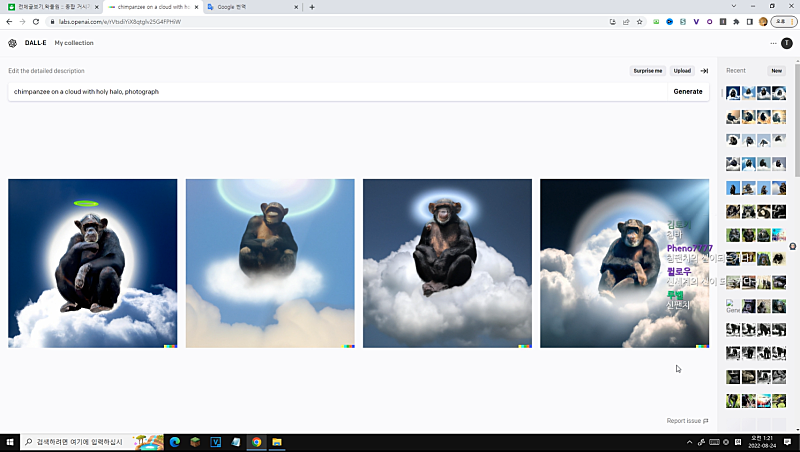Click the Chrome profile picture avatar
Viewport: 800px width, 452px height.
click(763, 22)
